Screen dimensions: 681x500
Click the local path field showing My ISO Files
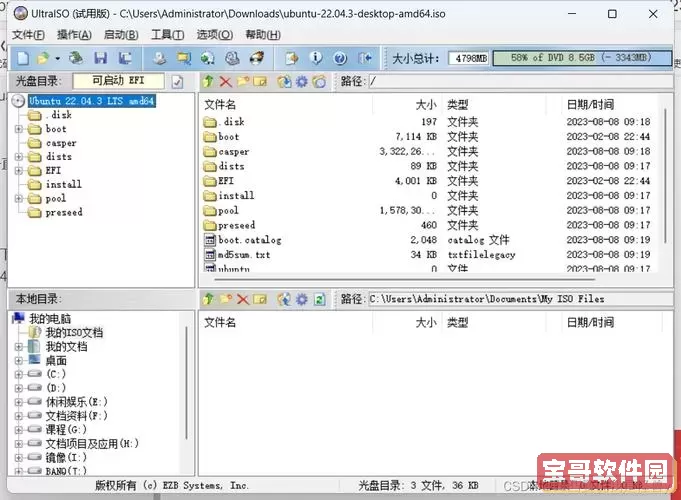(520, 299)
